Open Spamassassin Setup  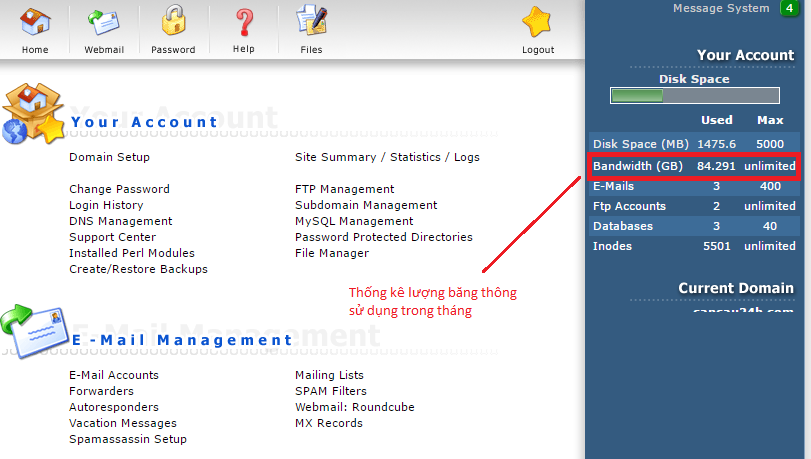[x=128, y=439]
